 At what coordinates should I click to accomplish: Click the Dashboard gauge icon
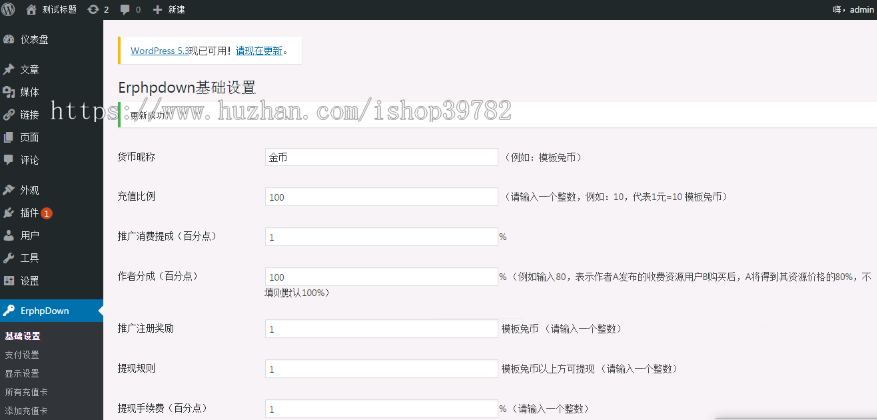pyautogui.click(x=8, y=40)
